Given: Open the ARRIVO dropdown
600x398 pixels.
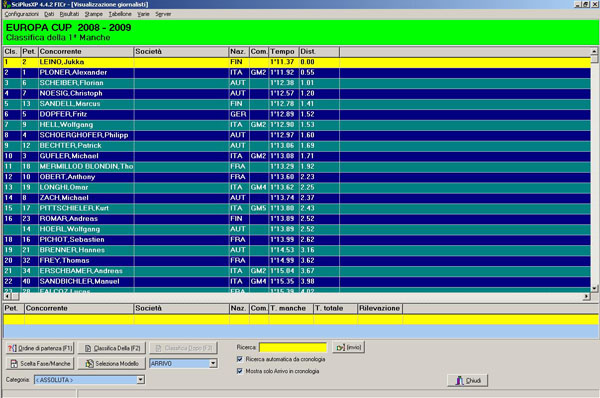Looking at the screenshot, I should click(x=214, y=364).
